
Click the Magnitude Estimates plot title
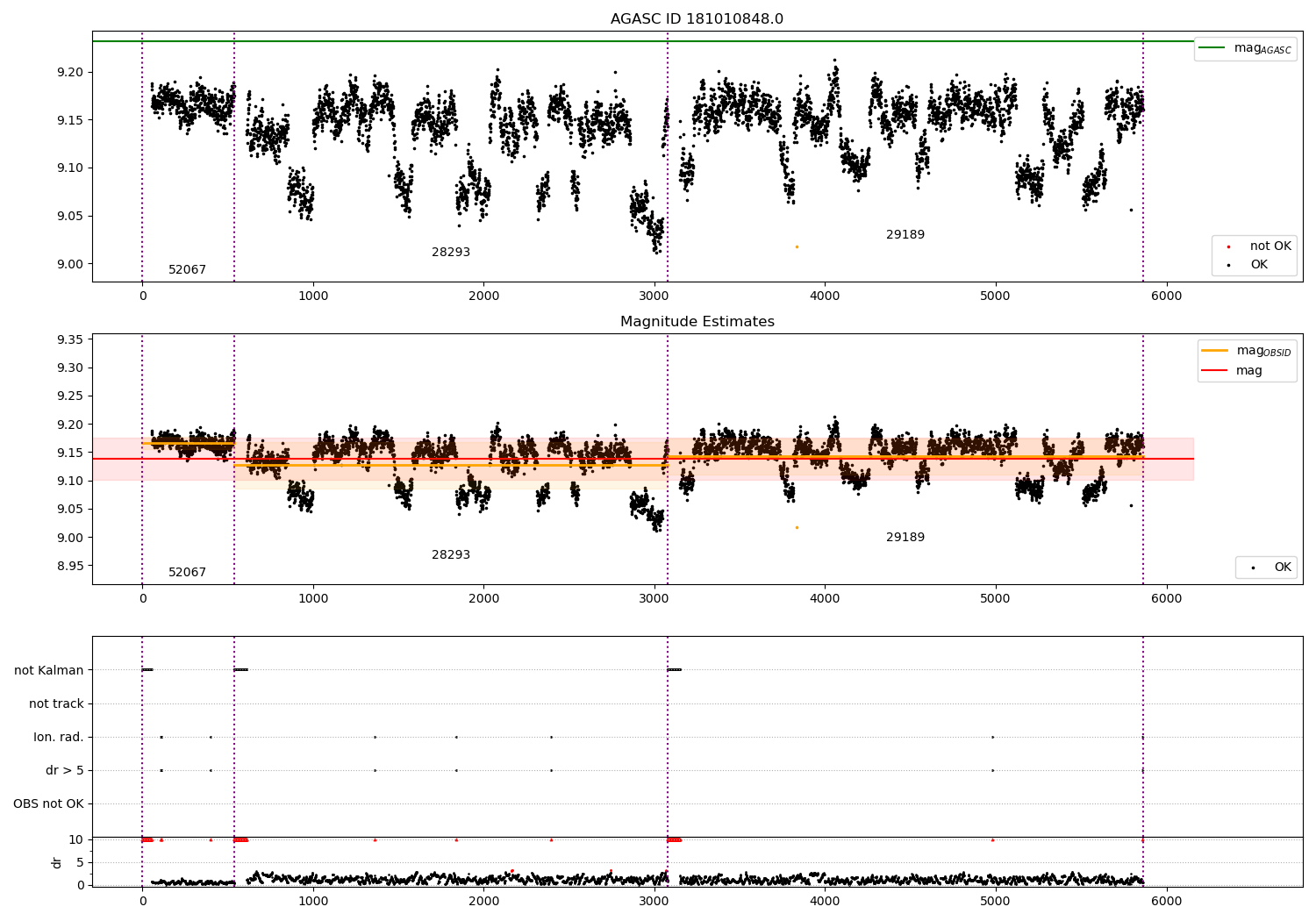coord(697,321)
